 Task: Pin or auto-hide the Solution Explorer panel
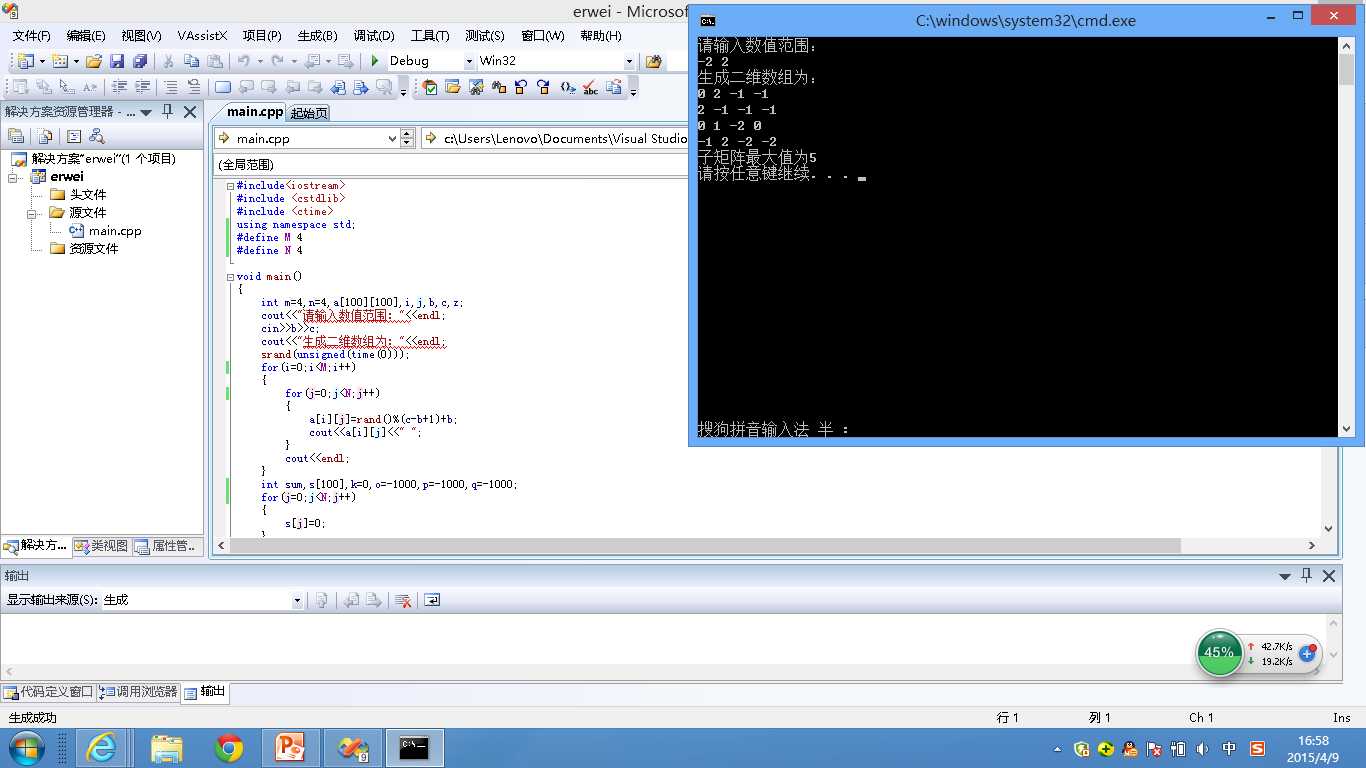(167, 112)
